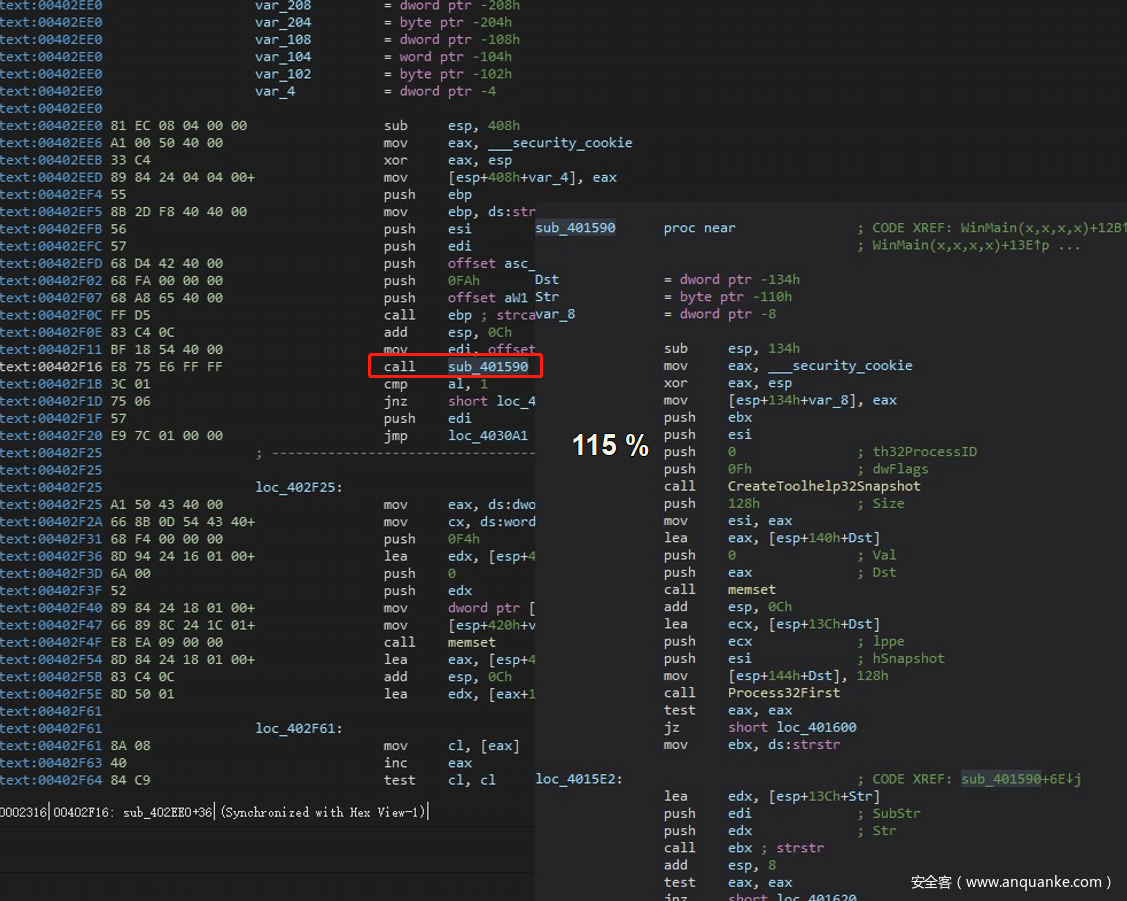Viewport: 1127px width, 901px height.
Task: Select the var_4 variable definition
Action: tap(275, 91)
